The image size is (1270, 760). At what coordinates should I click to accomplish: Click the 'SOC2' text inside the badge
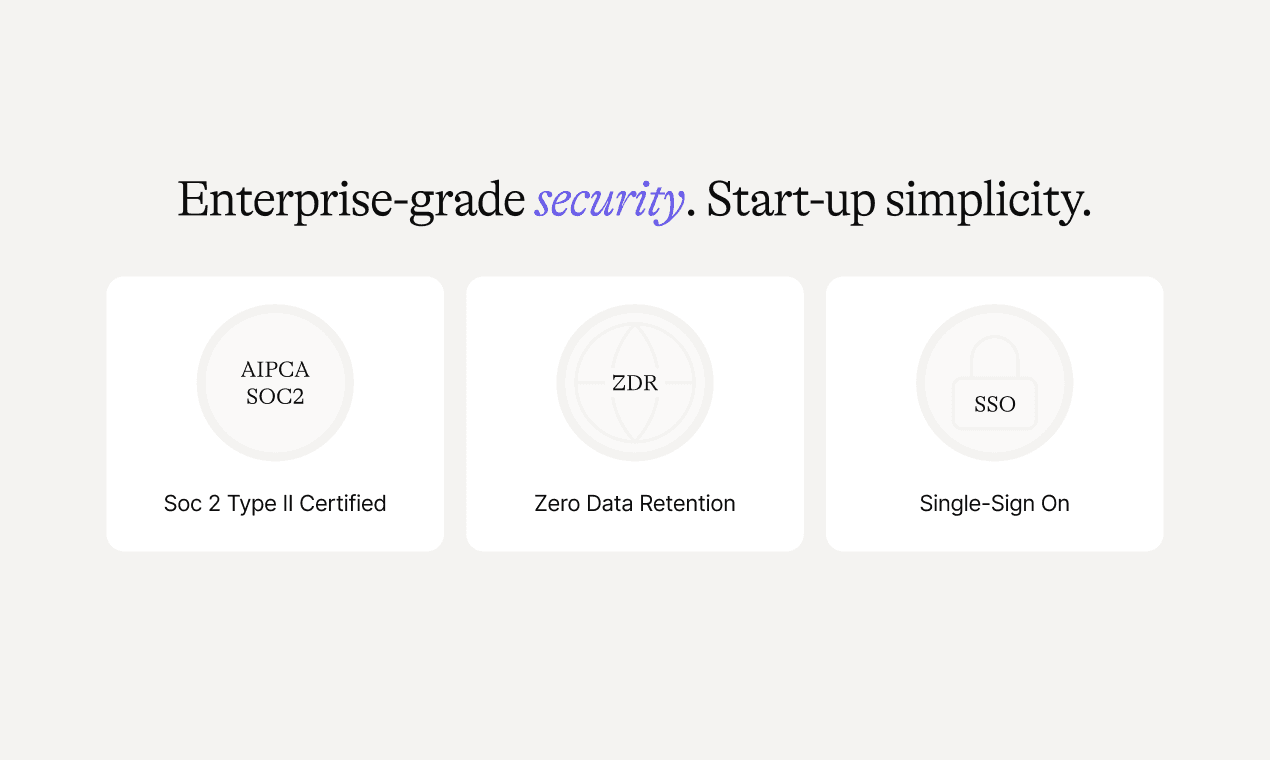(275, 397)
